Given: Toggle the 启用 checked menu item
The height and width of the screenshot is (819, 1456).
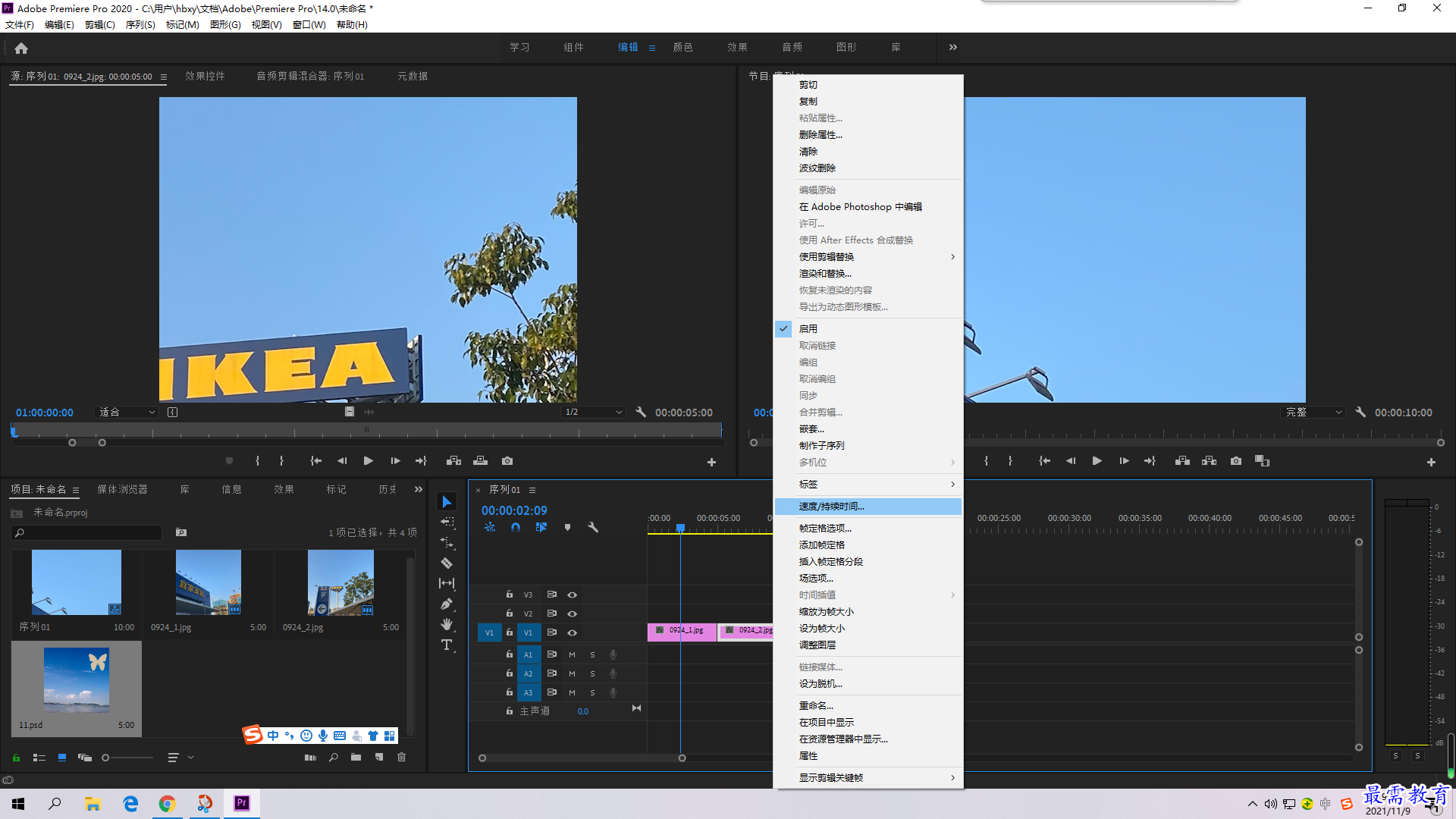Looking at the screenshot, I should (x=868, y=328).
